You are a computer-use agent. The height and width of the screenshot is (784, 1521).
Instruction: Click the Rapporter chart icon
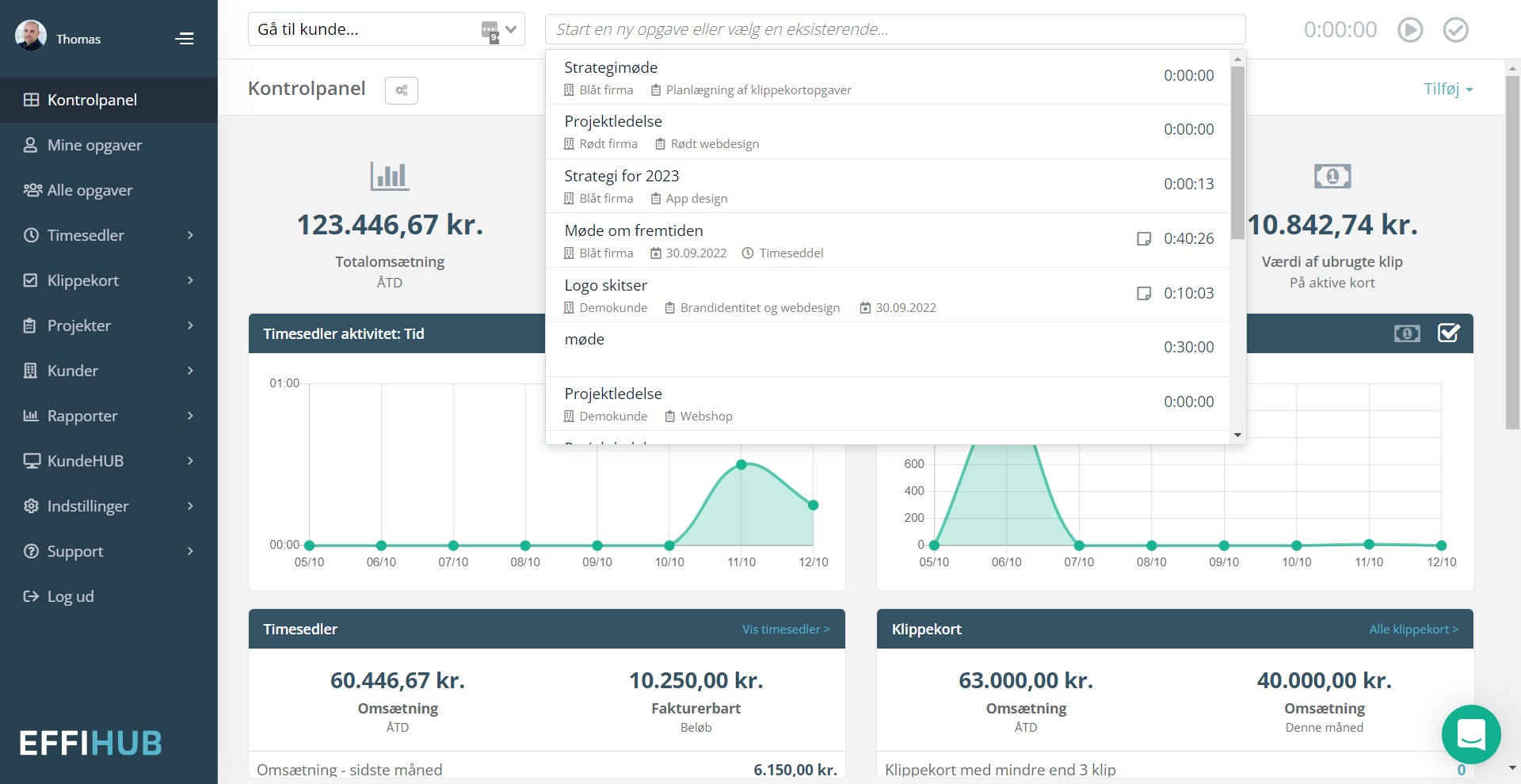click(x=31, y=416)
